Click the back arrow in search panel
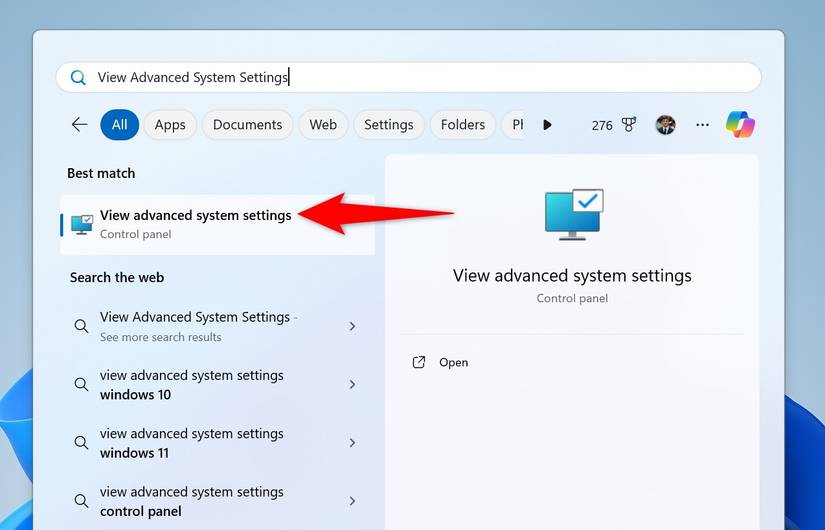The height and width of the screenshot is (530, 825). click(79, 125)
